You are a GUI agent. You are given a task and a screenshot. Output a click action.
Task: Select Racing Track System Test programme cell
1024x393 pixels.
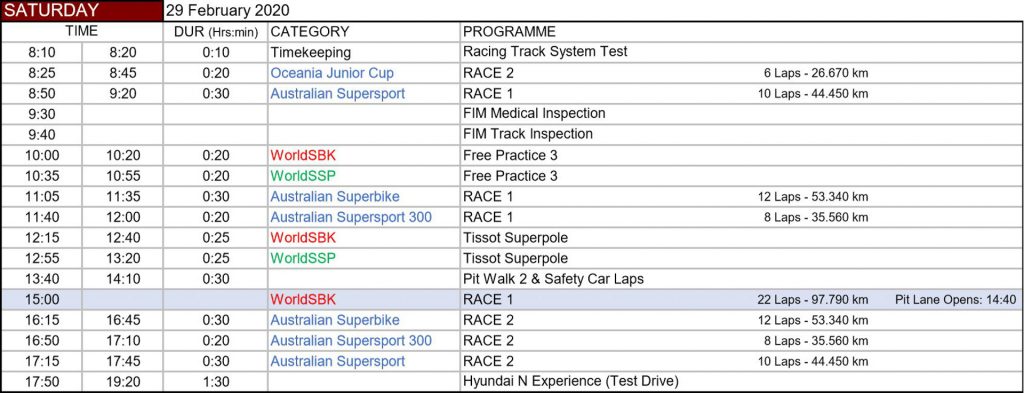point(545,52)
